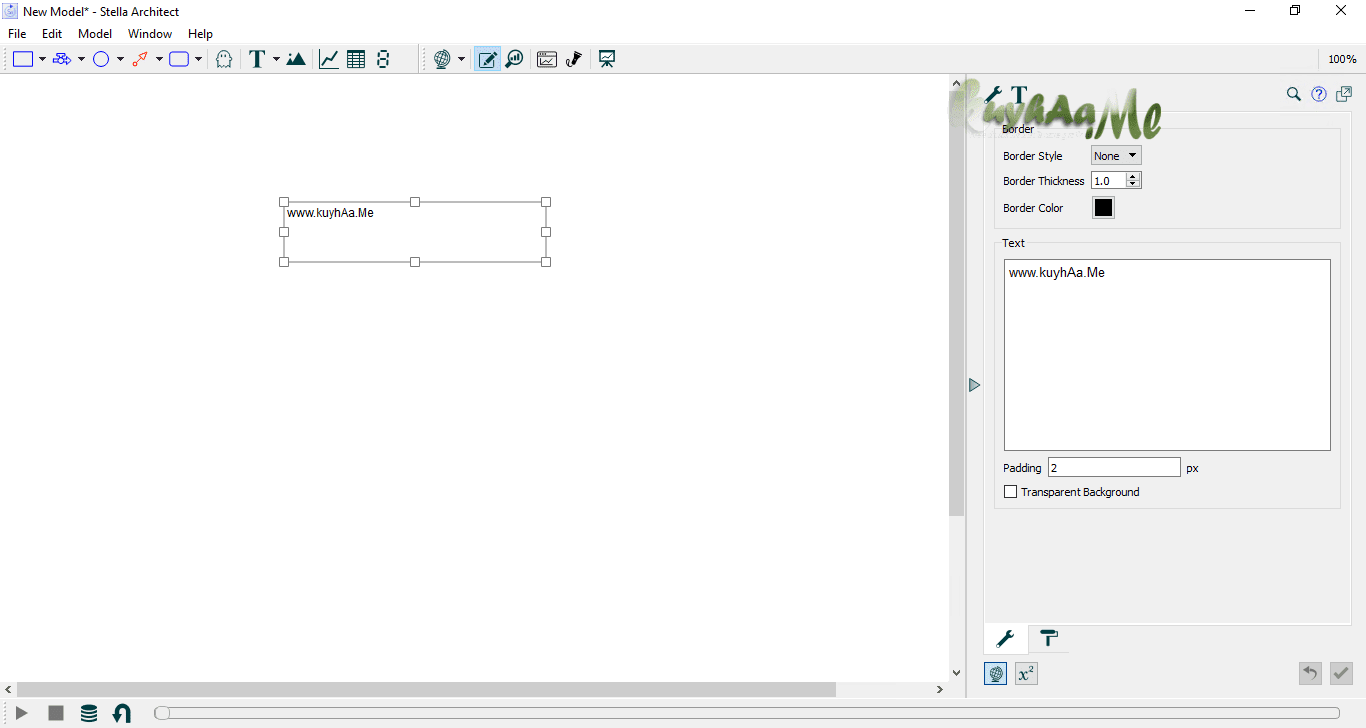Click the simulation progress slider handle
This screenshot has height=728, width=1366.
coord(161,713)
